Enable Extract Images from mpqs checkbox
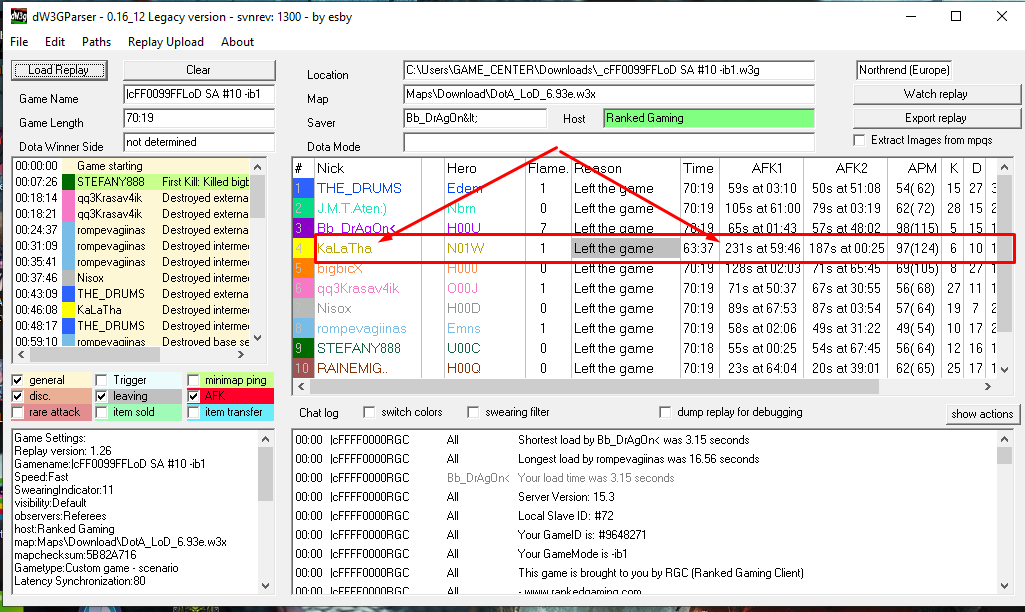This screenshot has height=612, width=1025. 860,140
